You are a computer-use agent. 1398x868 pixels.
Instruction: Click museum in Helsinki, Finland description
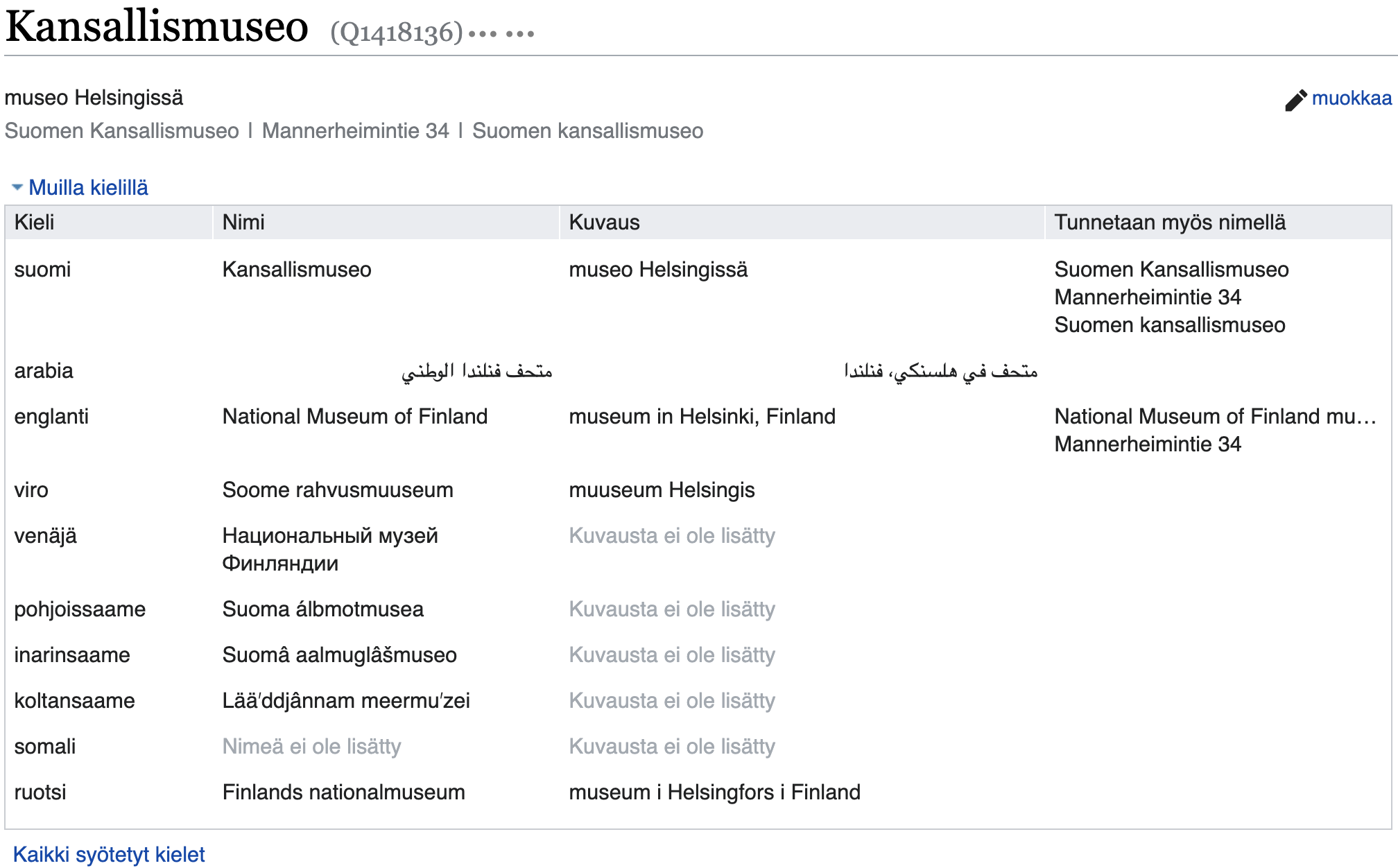[702, 417]
